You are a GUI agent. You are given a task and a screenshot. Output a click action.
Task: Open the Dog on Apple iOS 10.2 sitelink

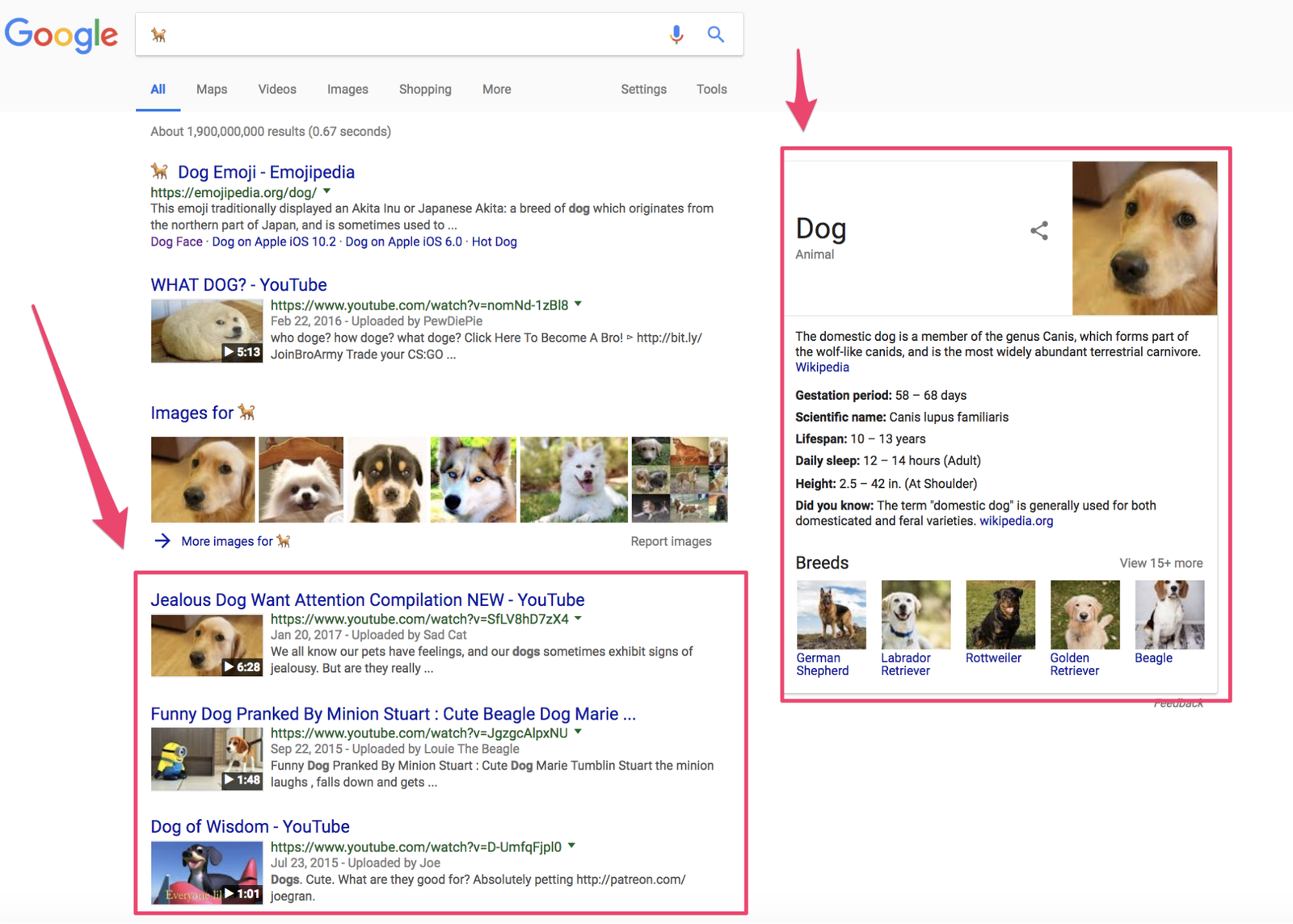click(274, 241)
